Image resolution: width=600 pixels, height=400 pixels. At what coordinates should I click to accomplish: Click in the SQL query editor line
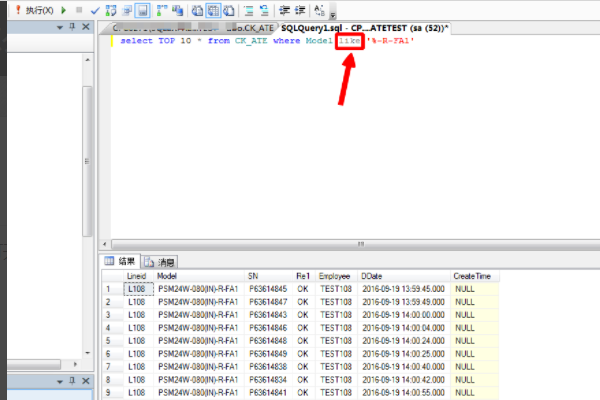(267, 41)
